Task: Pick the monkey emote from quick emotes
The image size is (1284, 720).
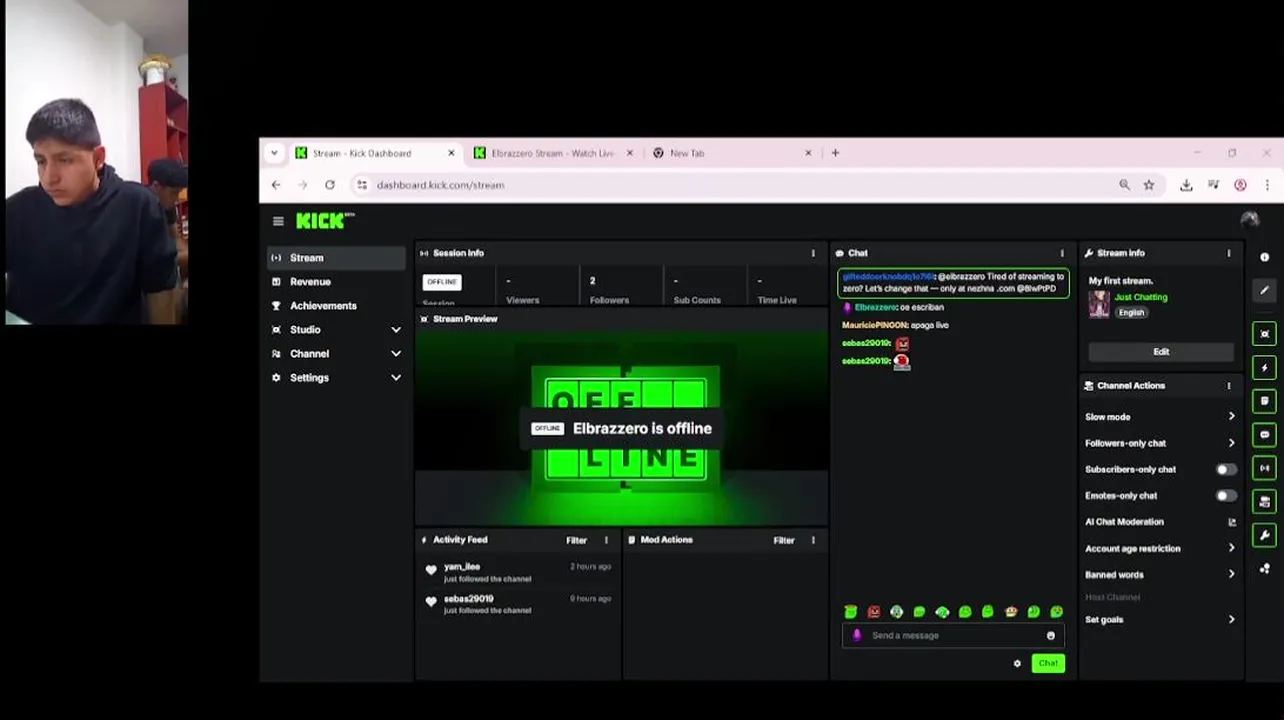Action: 1011,612
